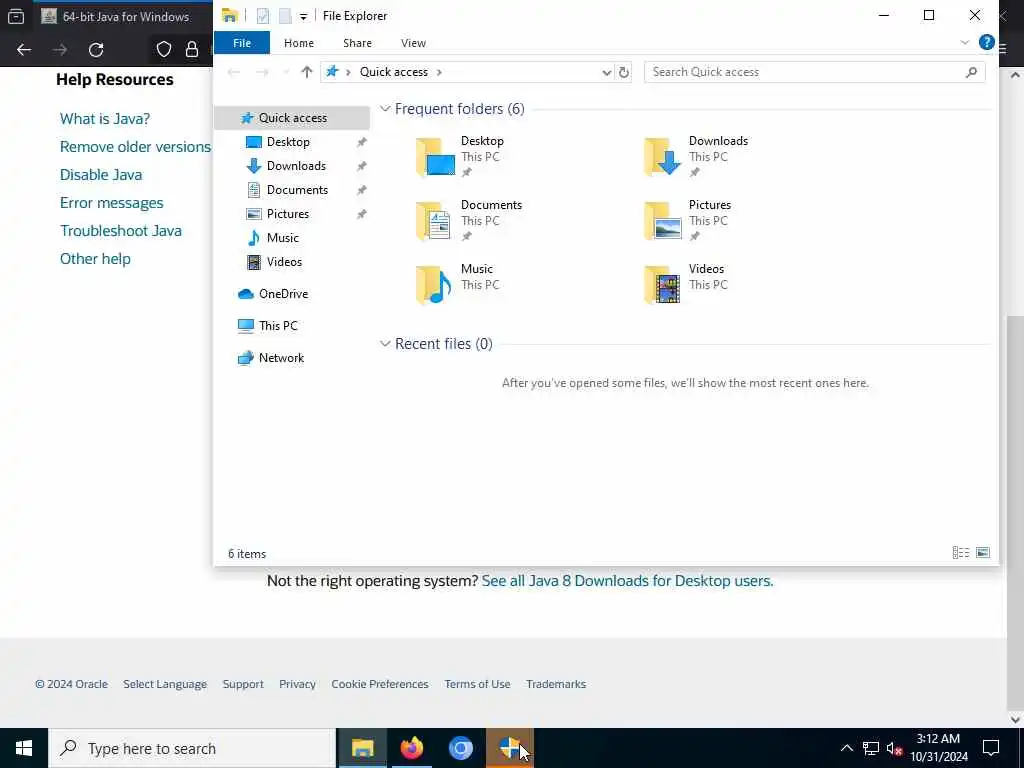Select Downloads in the navigation pane

pyautogui.click(x=296, y=166)
